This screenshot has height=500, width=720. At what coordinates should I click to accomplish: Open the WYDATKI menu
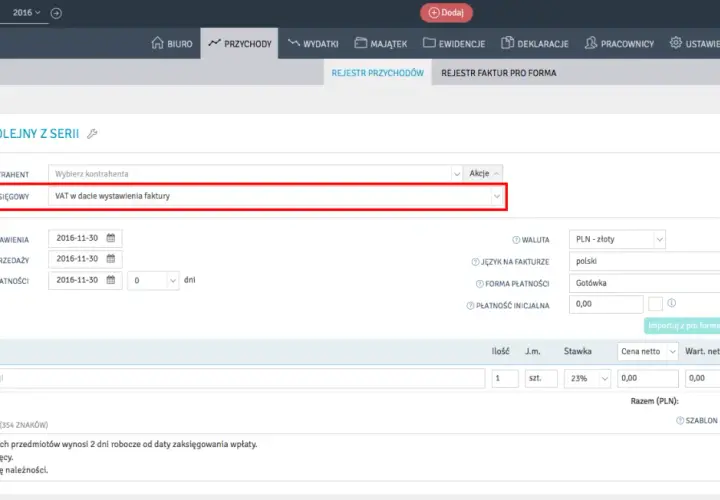(313, 44)
